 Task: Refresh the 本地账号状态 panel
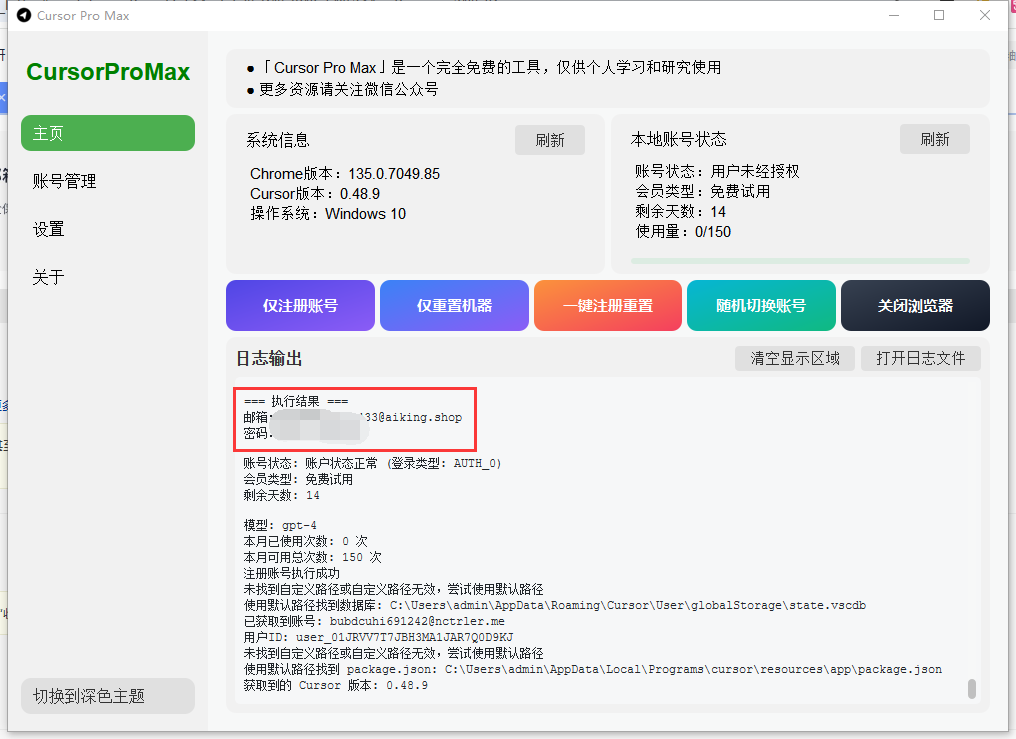coord(934,139)
